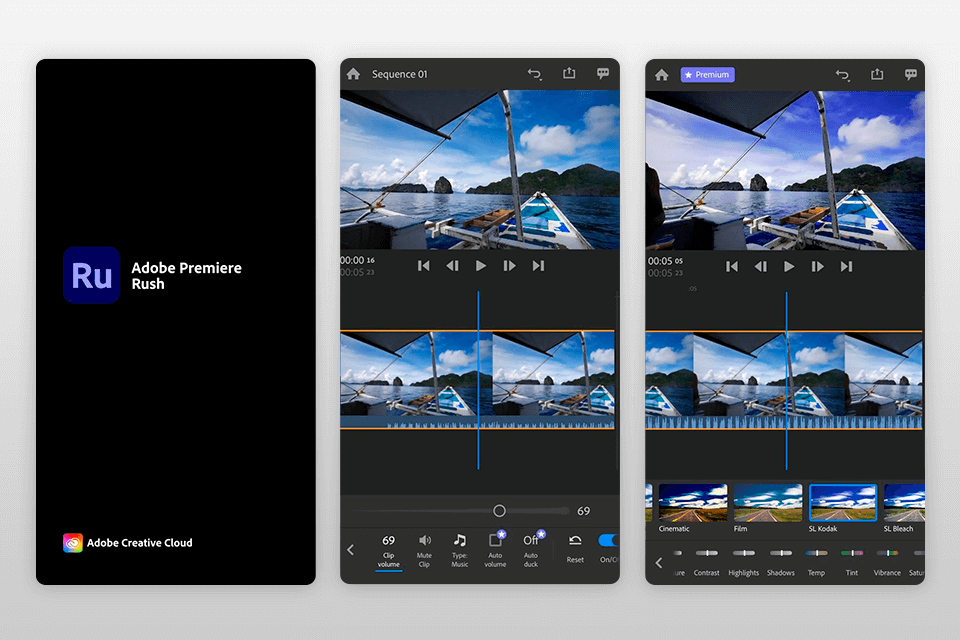Click the Shadows slider
This screenshot has height=640, width=960.
click(781, 553)
